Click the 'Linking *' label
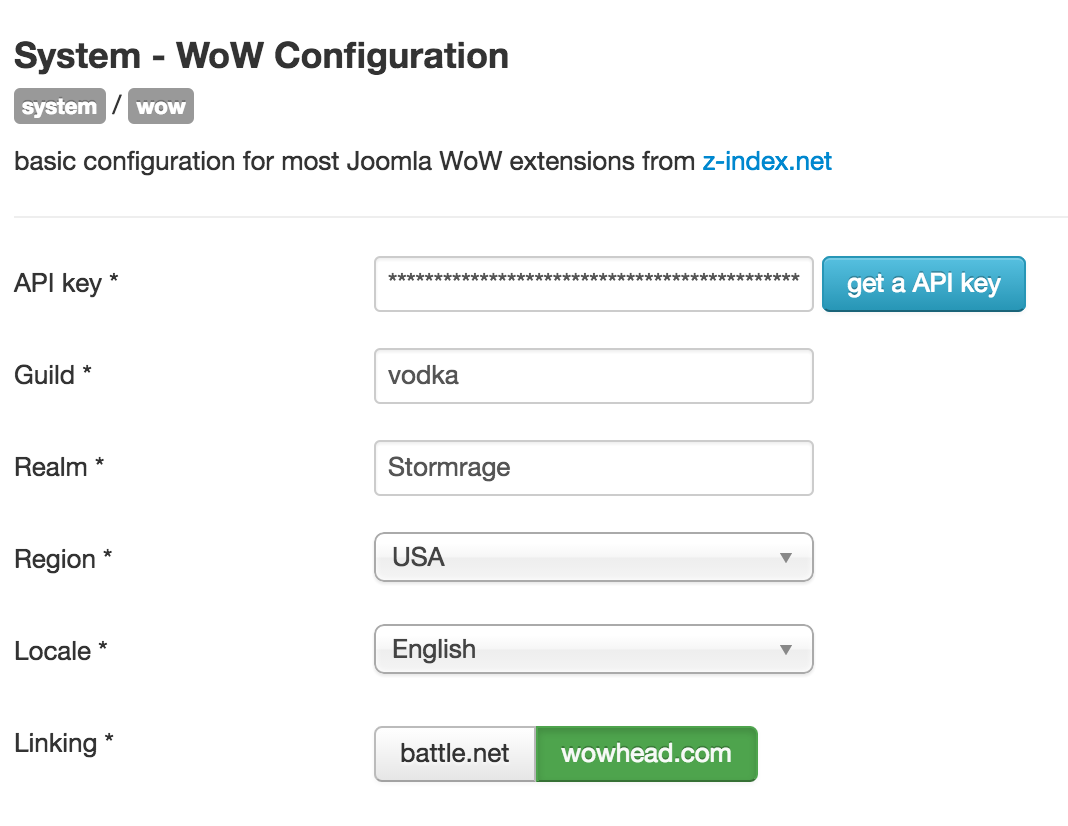Screen dimensions: 1068x826 [63, 743]
